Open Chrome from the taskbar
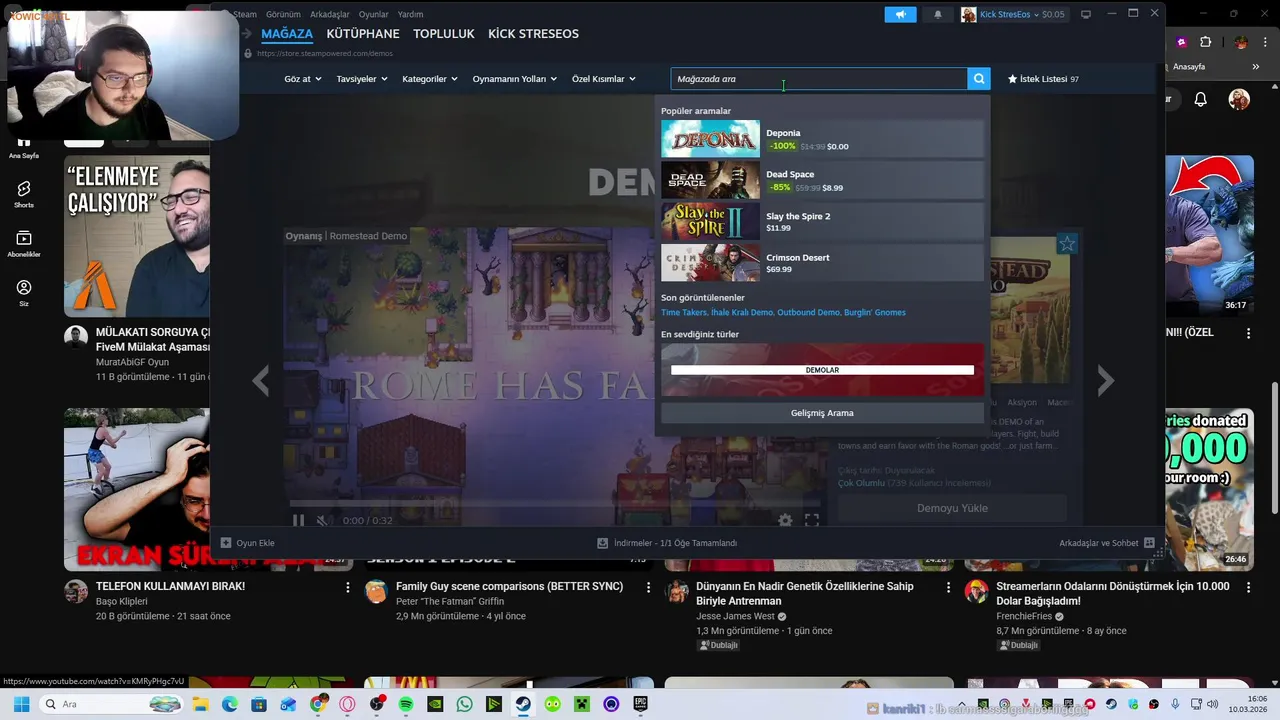Screen dimensions: 1280x720 (318, 704)
